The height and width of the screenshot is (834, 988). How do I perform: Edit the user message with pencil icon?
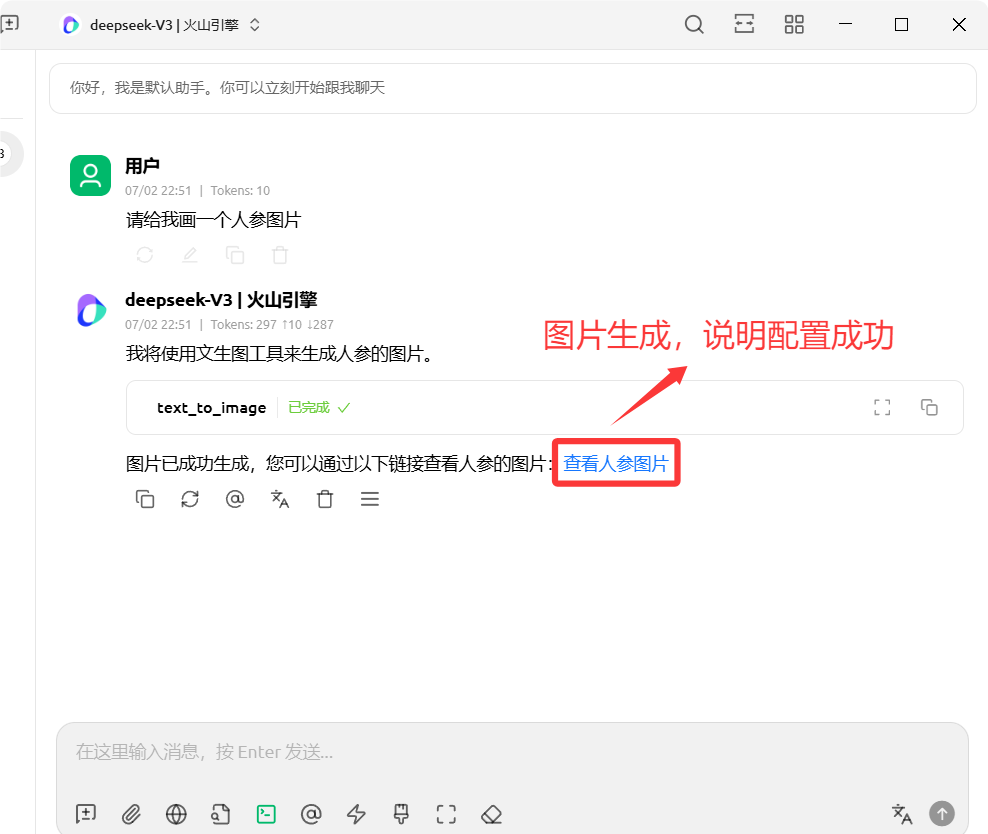pyautogui.click(x=190, y=255)
